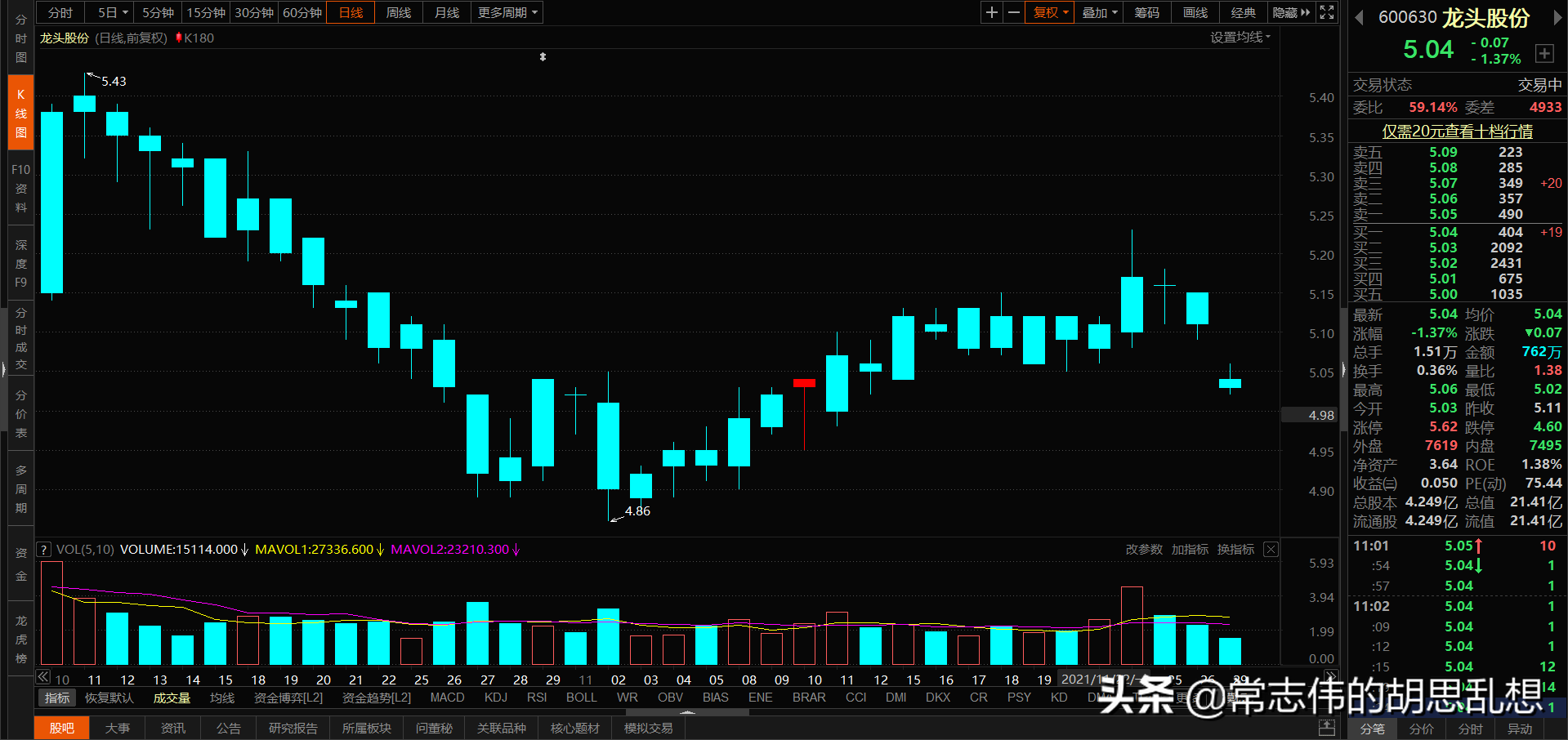This screenshot has width=1568, height=740.
Task: Open the 画线 drawing tool
Action: pyautogui.click(x=1194, y=12)
